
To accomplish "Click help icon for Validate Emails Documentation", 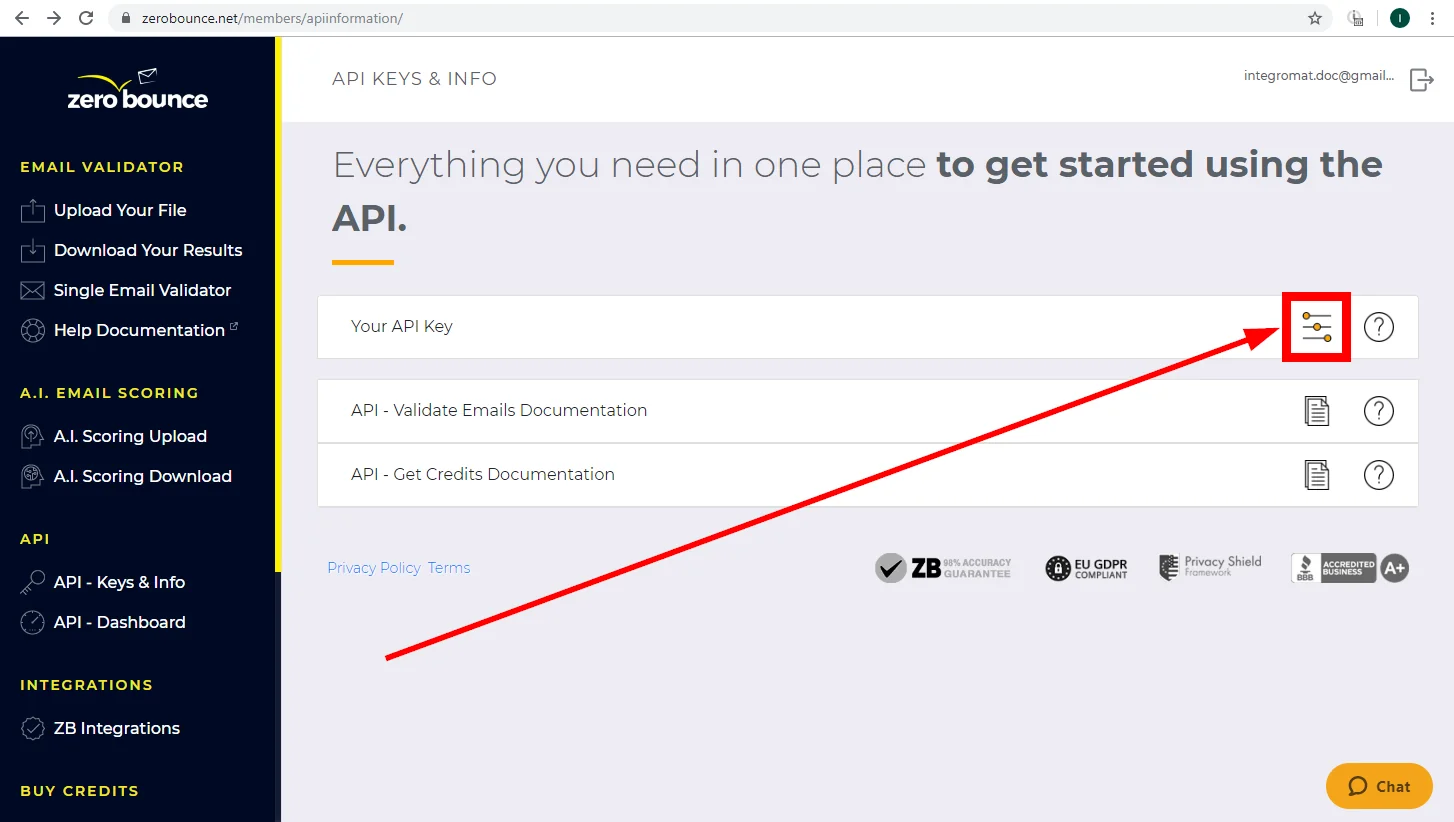I will (1379, 411).
